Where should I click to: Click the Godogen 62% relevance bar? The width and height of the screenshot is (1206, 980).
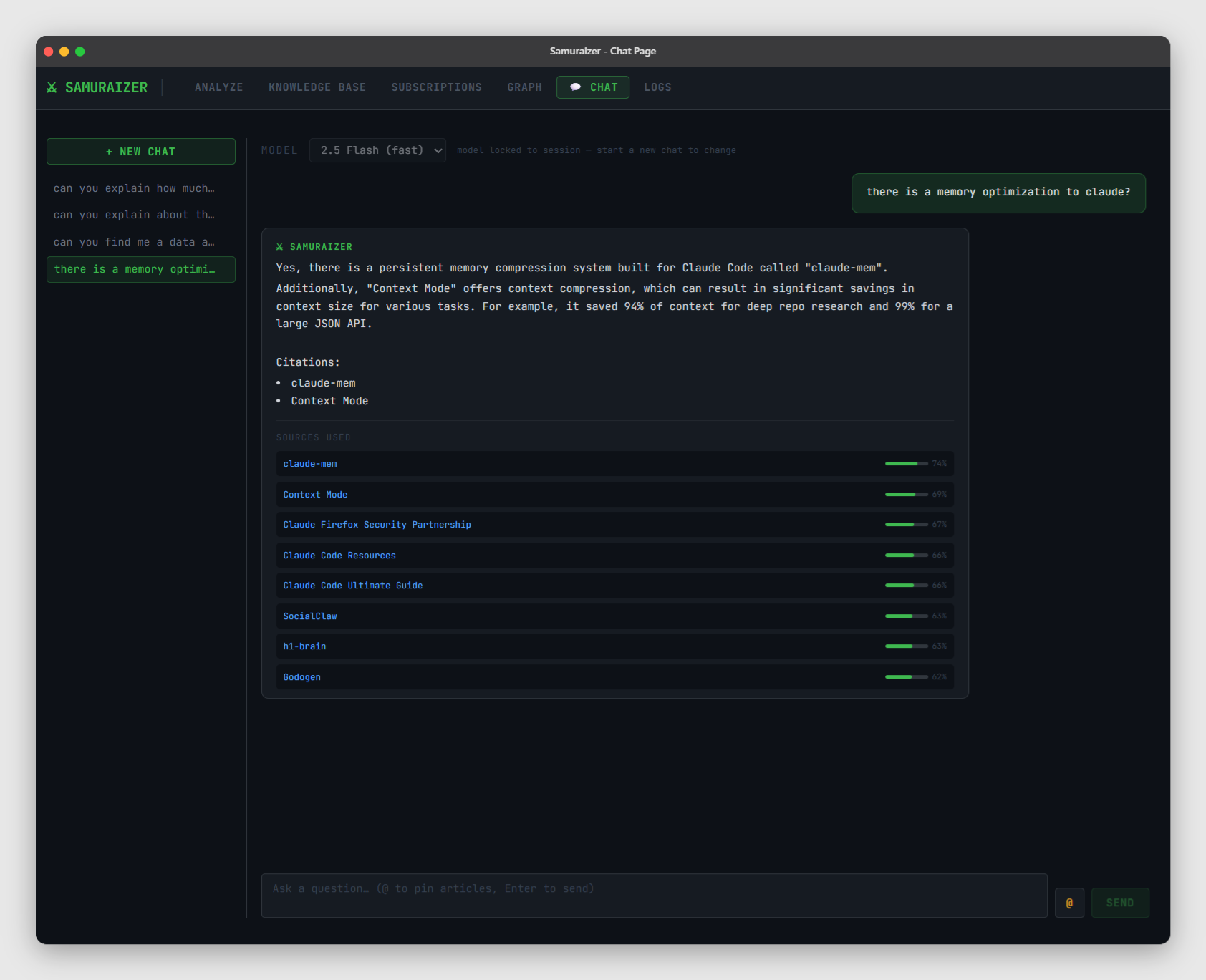pyautogui.click(x=906, y=677)
